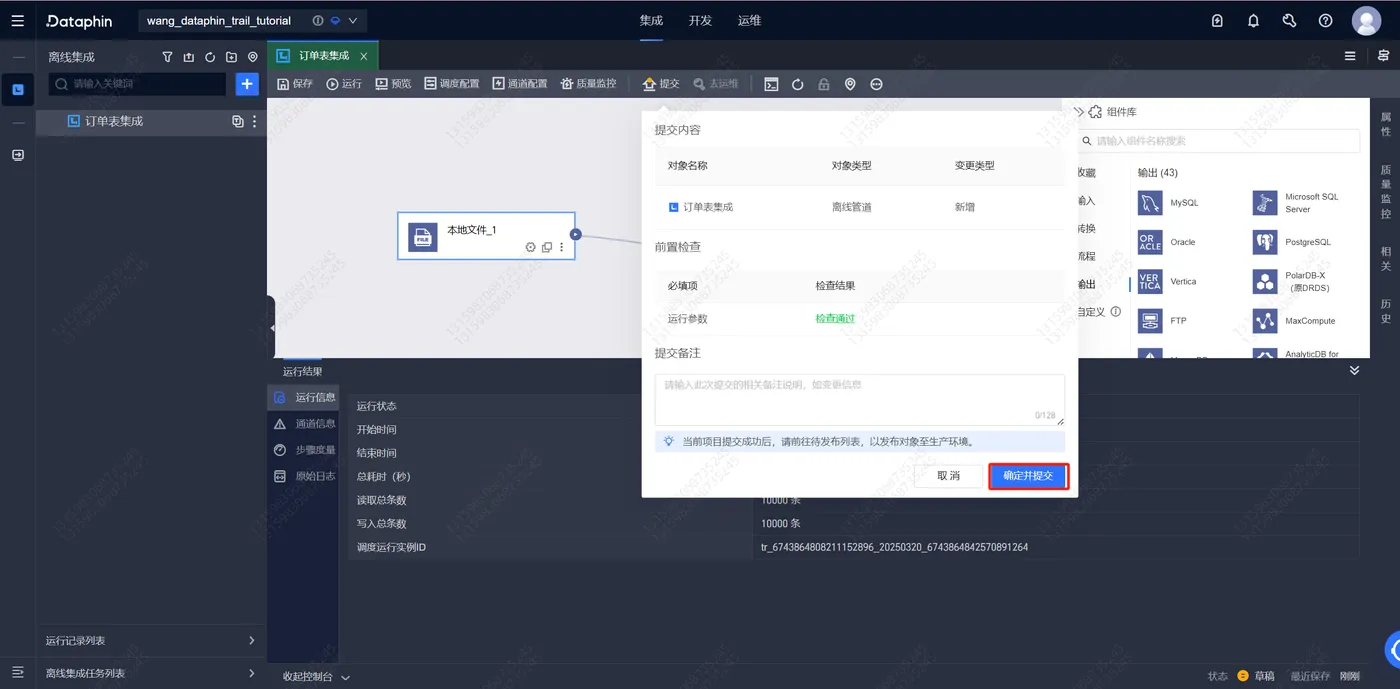Click the toolbar lock icon
The image size is (1400, 689).
pyautogui.click(x=824, y=84)
